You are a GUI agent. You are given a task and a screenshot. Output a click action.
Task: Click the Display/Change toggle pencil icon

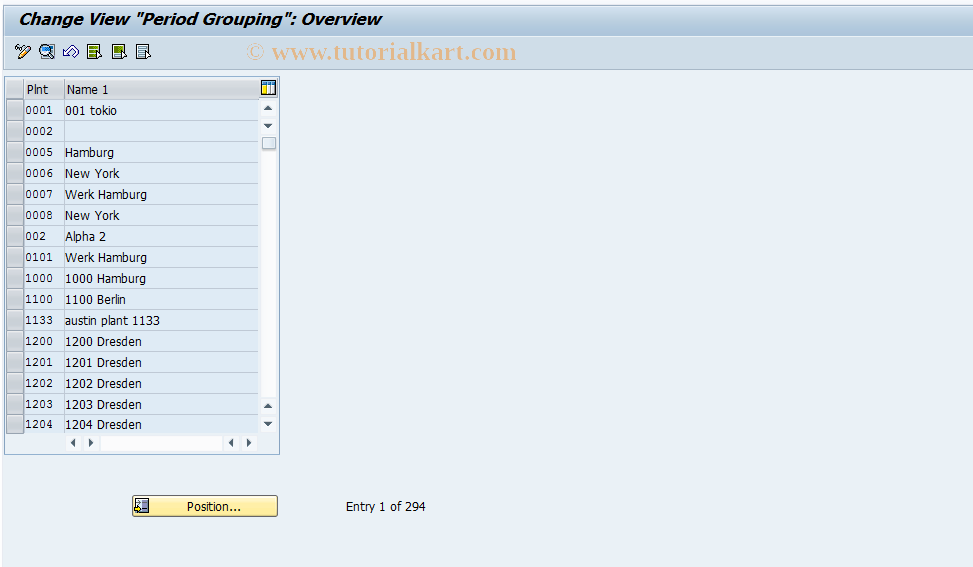click(23, 51)
